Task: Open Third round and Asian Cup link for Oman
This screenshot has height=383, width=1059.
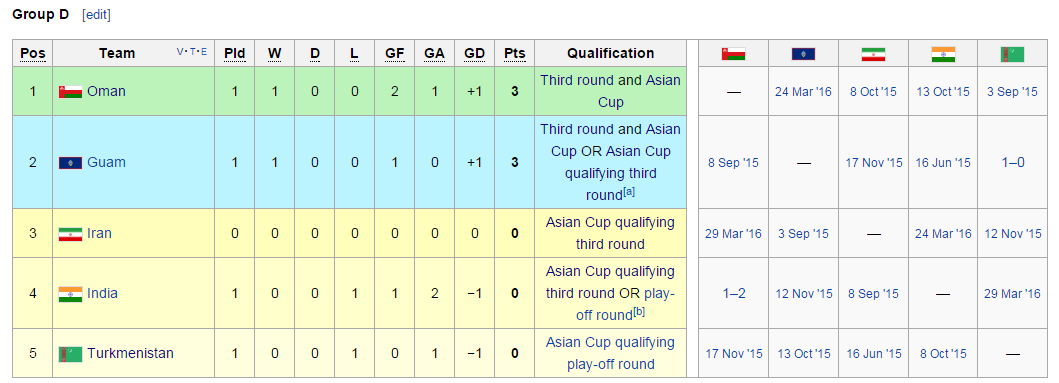Action: tap(611, 91)
